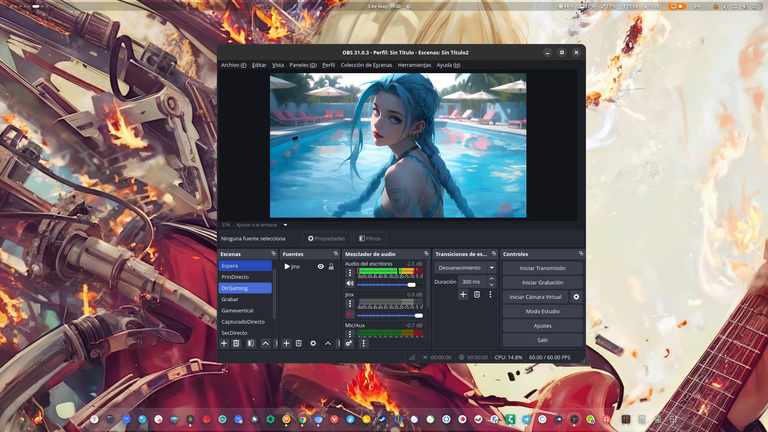Click the Filtros button
This screenshot has width=768, height=432.
(370, 239)
